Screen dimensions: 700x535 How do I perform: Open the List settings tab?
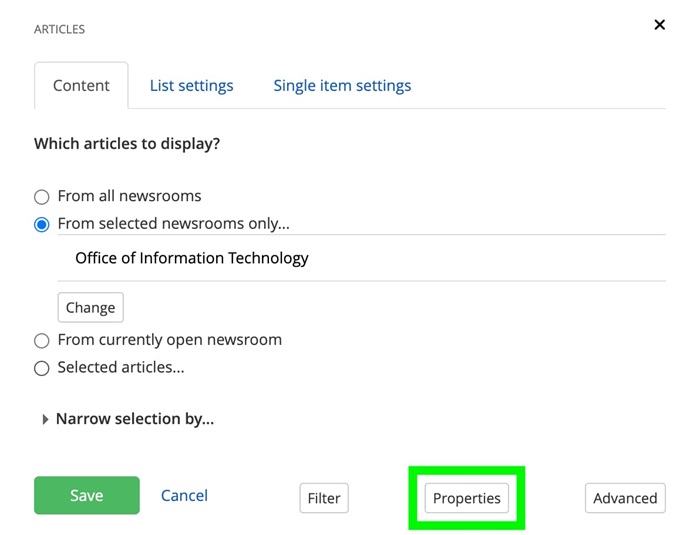pyautogui.click(x=191, y=85)
